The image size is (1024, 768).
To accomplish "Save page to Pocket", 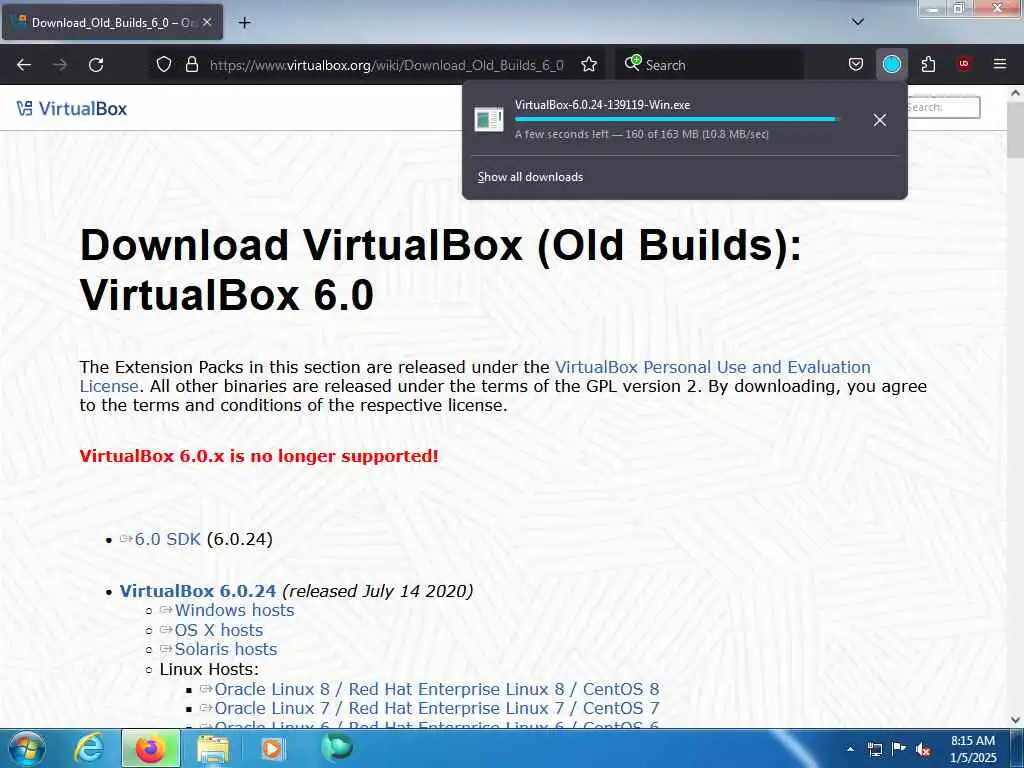I will click(856, 64).
